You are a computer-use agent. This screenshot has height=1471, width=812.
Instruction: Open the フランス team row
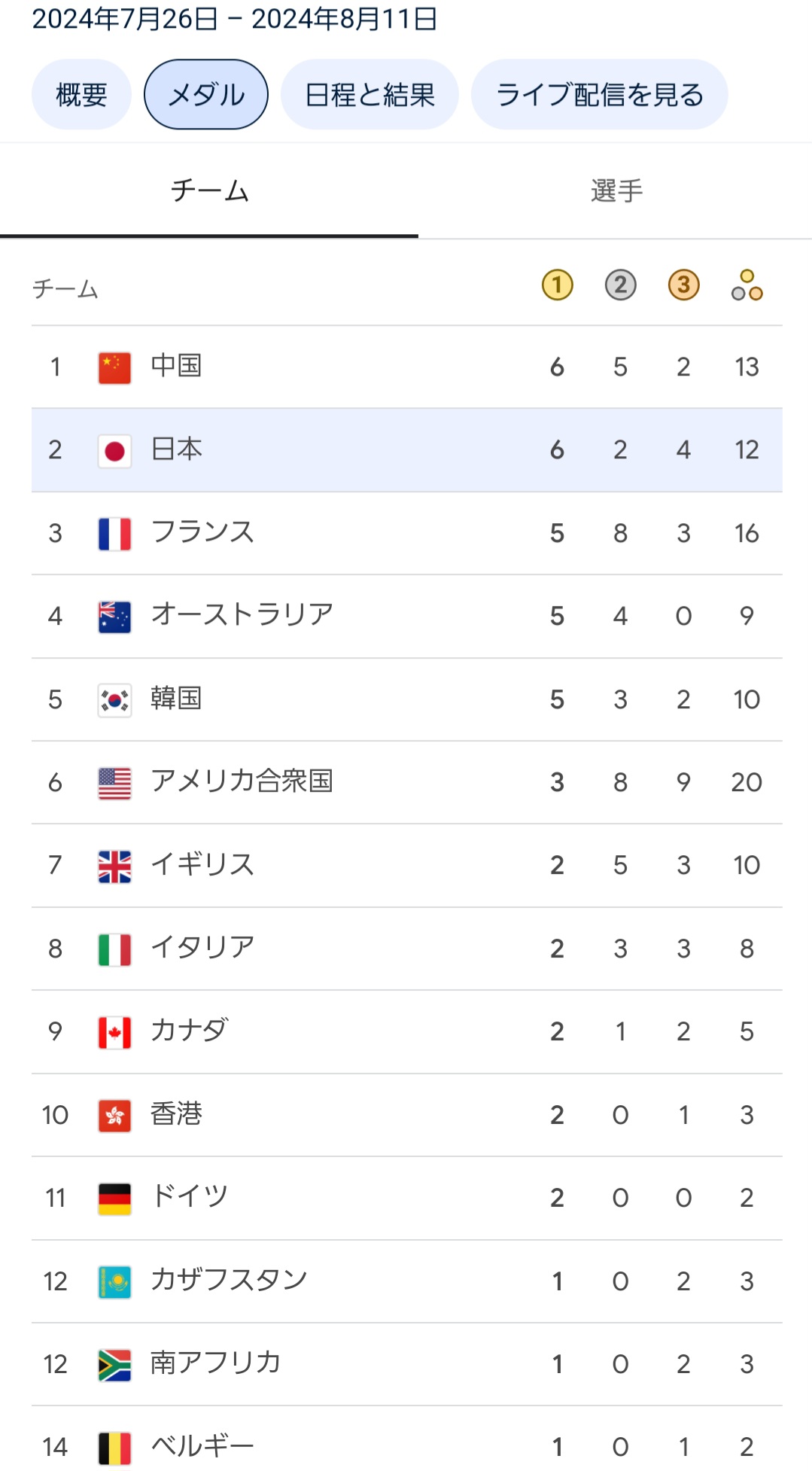(x=406, y=533)
